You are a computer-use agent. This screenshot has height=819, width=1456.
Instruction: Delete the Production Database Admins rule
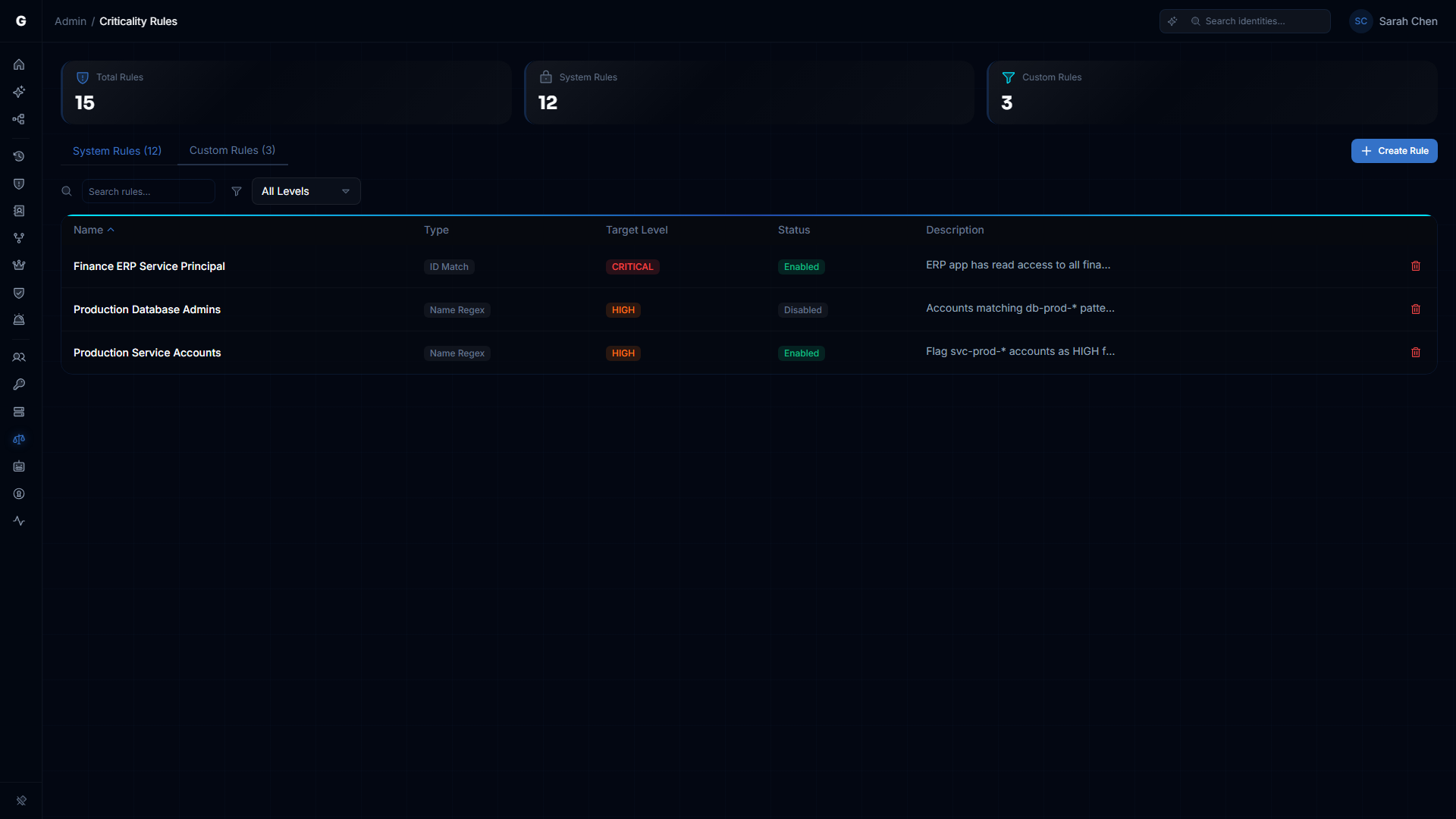(1416, 309)
